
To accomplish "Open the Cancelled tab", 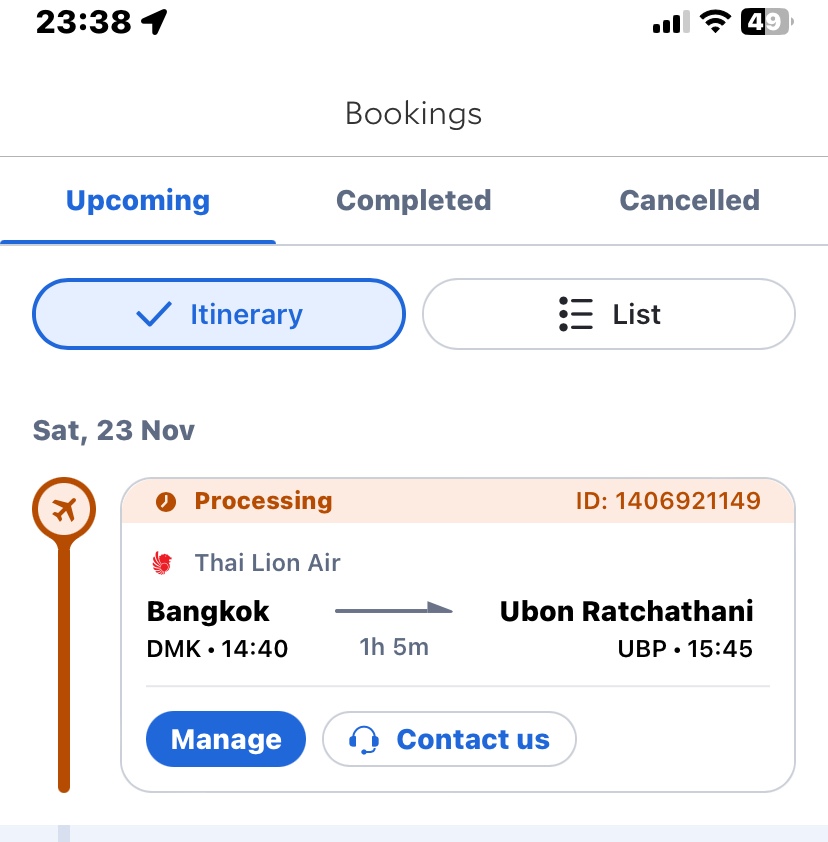I will (689, 201).
